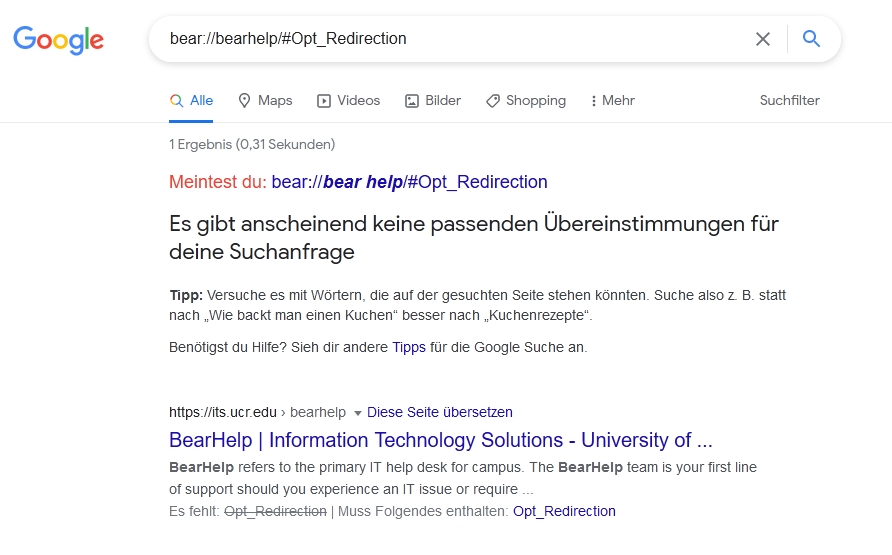Open the BearHelp Information Technology Solutions result
Screen dimensions: 892x555
click(x=440, y=440)
